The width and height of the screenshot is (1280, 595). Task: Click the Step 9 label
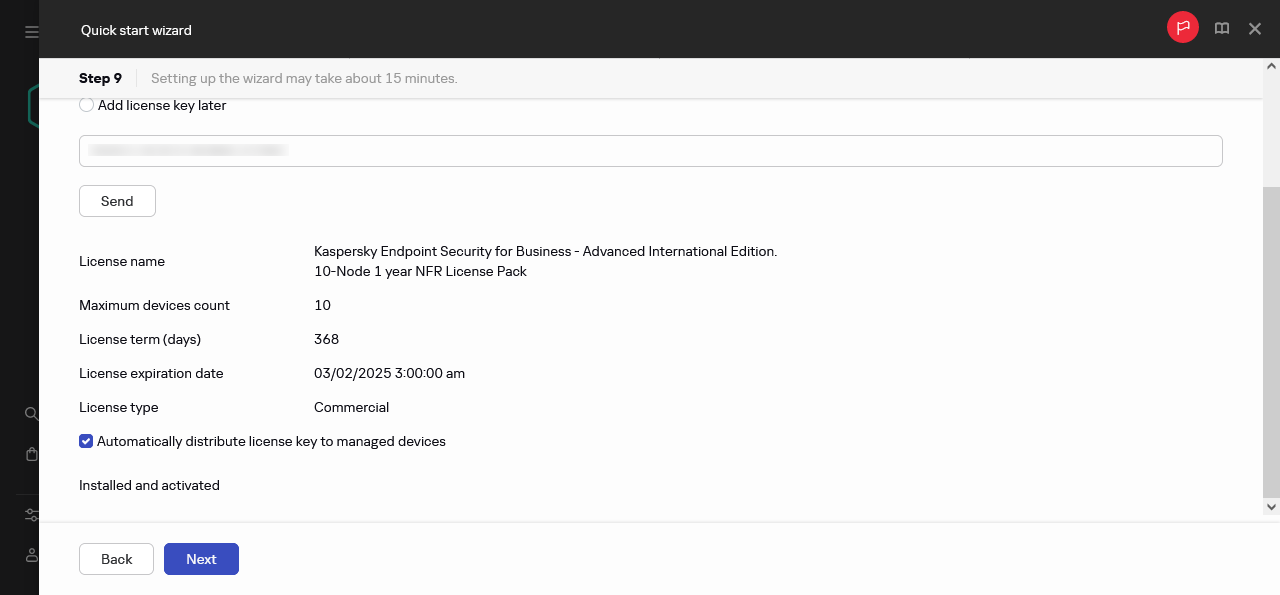click(x=100, y=78)
